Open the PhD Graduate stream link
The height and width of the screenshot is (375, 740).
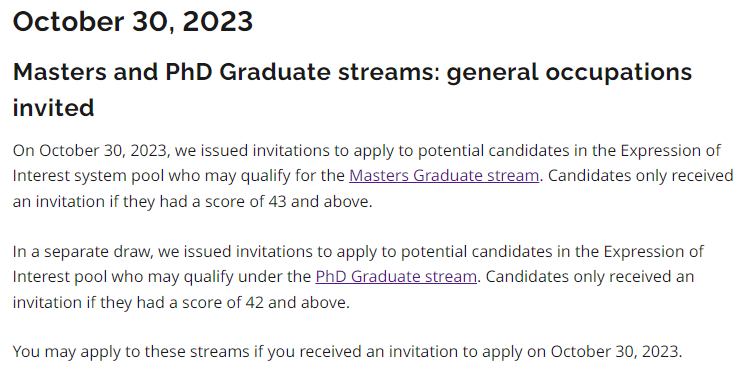396,276
